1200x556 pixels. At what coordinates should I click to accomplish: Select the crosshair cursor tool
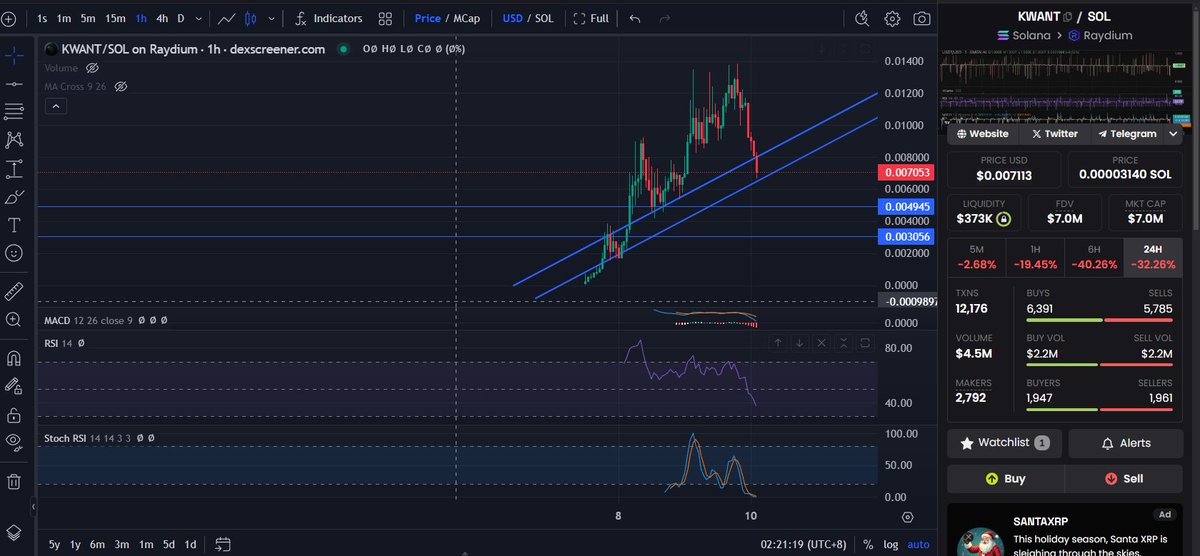click(x=14, y=54)
